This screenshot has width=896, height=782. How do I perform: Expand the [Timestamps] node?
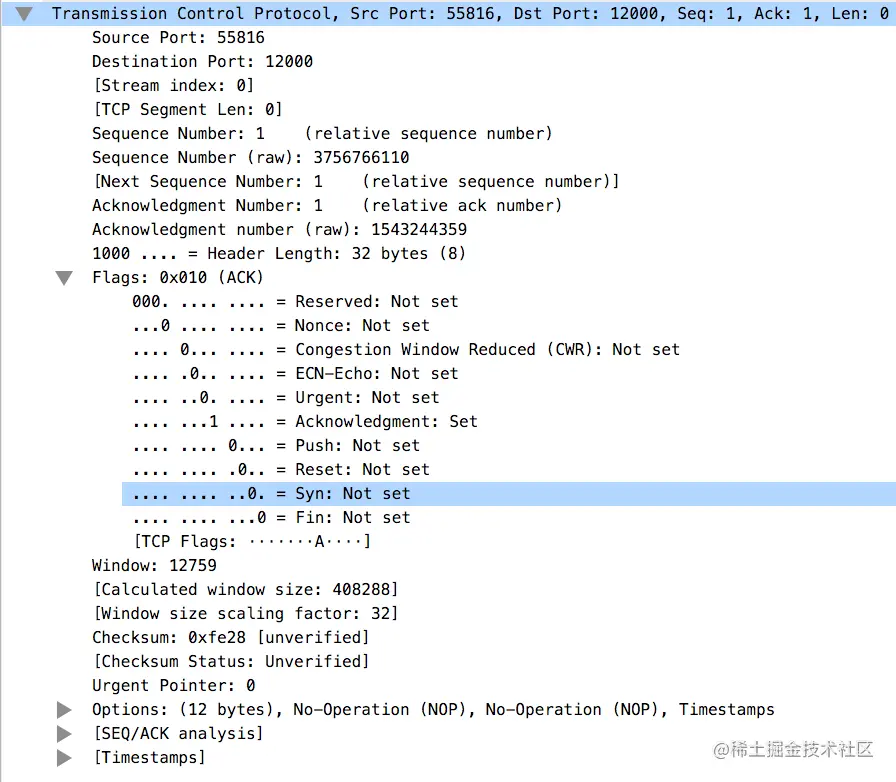tap(64, 758)
